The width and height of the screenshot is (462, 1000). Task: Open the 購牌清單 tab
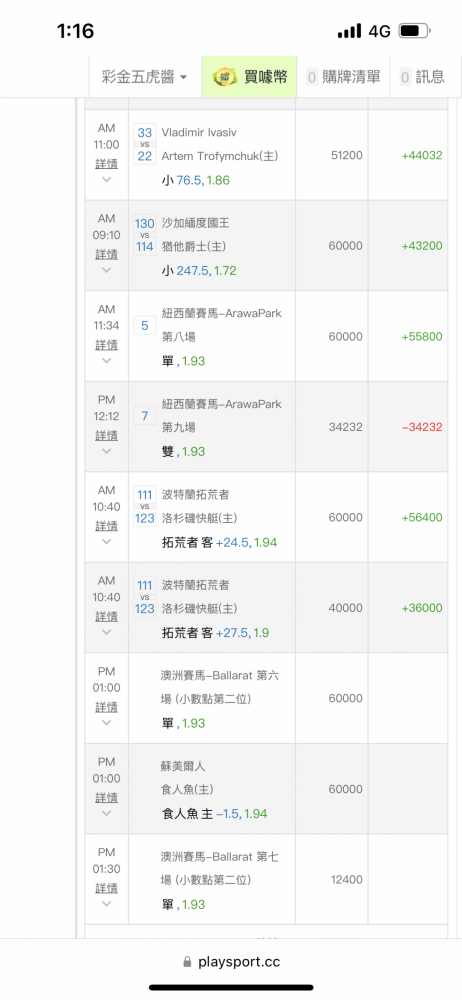click(343, 77)
